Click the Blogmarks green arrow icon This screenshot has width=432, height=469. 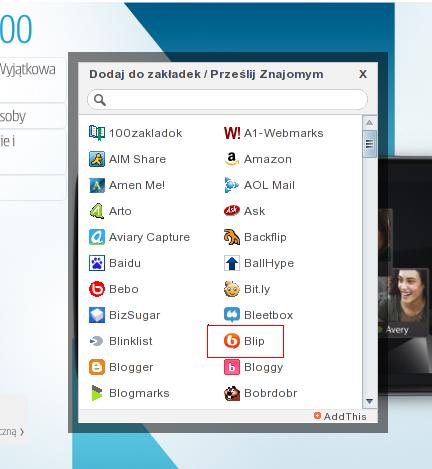97,393
